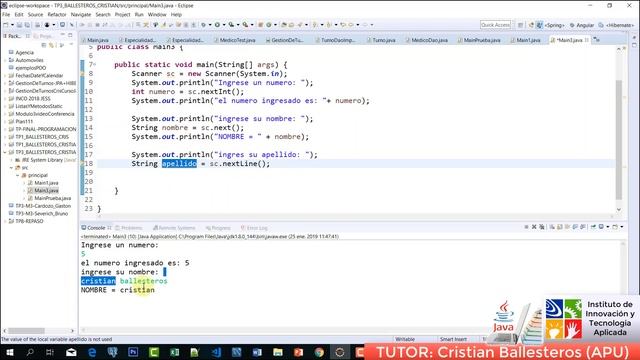This screenshot has width=640, height=360.
Task: Open the File menu
Action: [x=6, y=14]
